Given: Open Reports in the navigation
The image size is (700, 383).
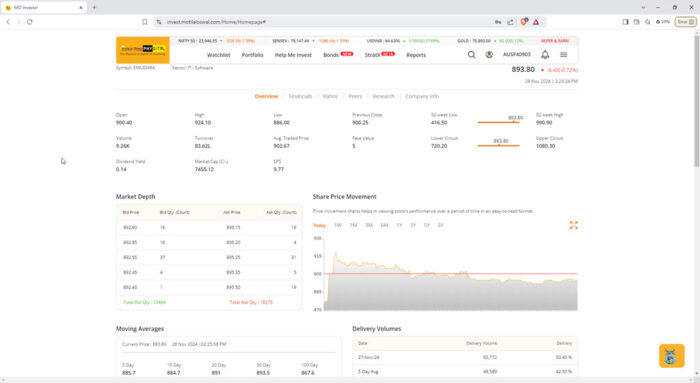Looking at the screenshot, I should coord(416,55).
